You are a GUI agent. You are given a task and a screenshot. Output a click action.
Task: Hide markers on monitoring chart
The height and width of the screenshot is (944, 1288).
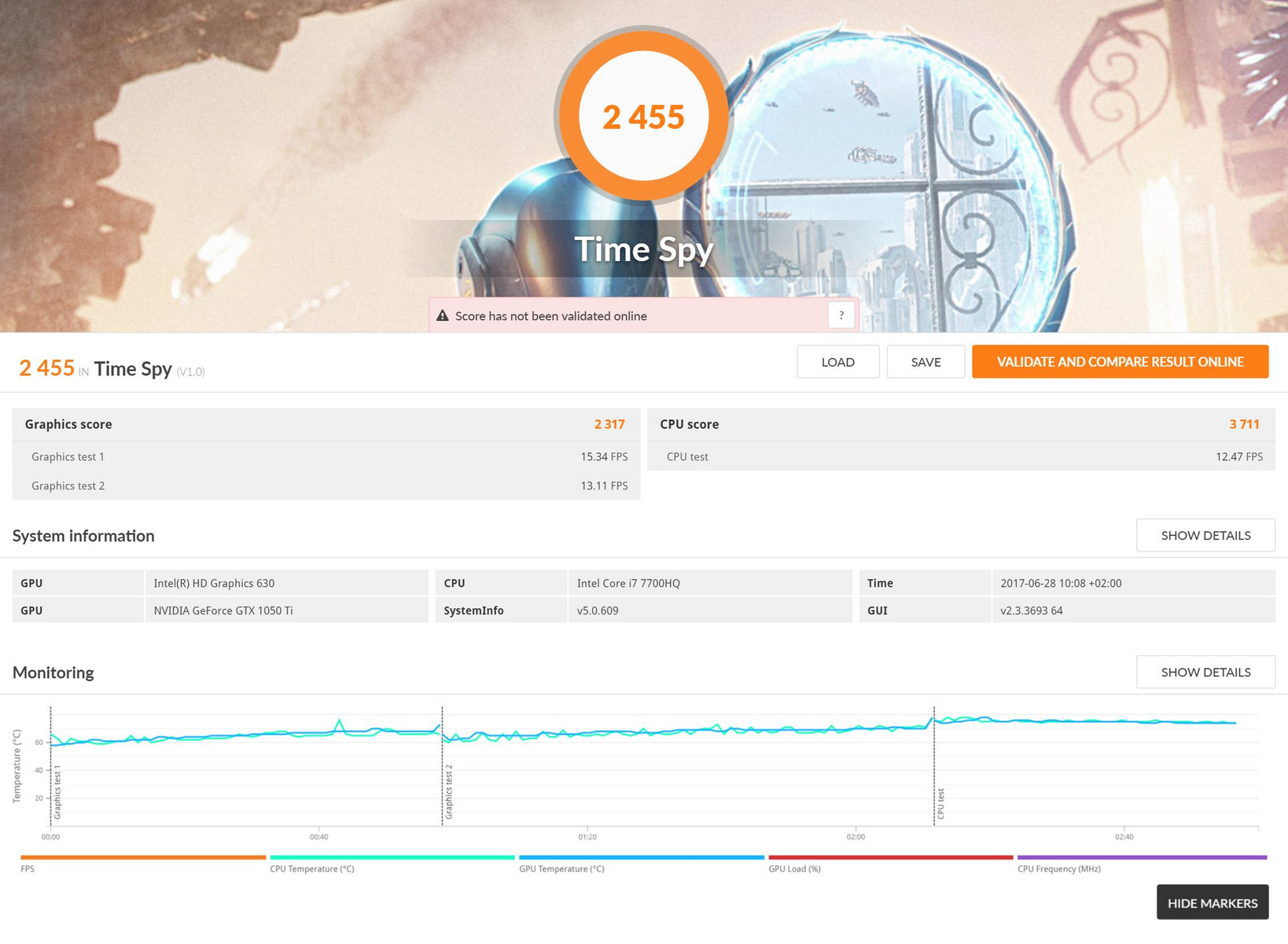pos(1212,902)
